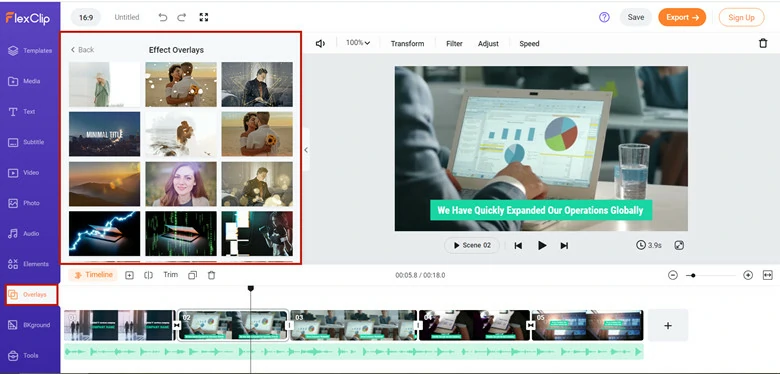Screen dimensions: 780x374
Task: Delete selected item with top-right trash icon
Action: click(x=763, y=43)
